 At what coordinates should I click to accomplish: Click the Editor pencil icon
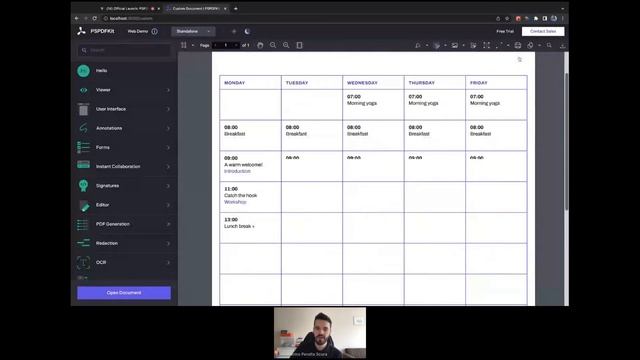(84, 205)
